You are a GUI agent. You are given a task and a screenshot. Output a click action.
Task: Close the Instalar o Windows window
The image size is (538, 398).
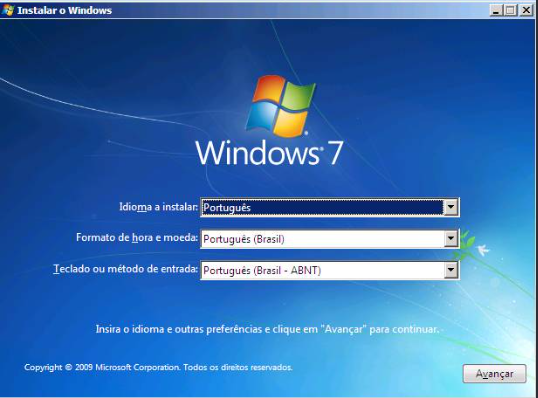(x=526, y=10)
